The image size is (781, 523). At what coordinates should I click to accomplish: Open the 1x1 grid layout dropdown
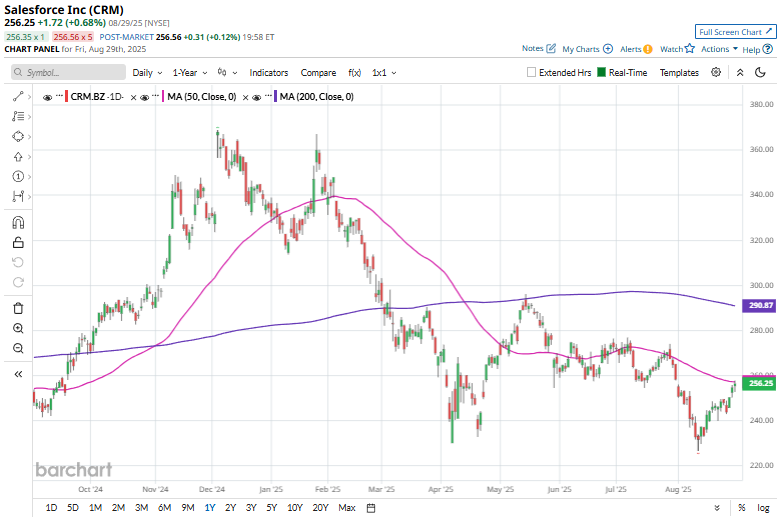[x=384, y=73]
